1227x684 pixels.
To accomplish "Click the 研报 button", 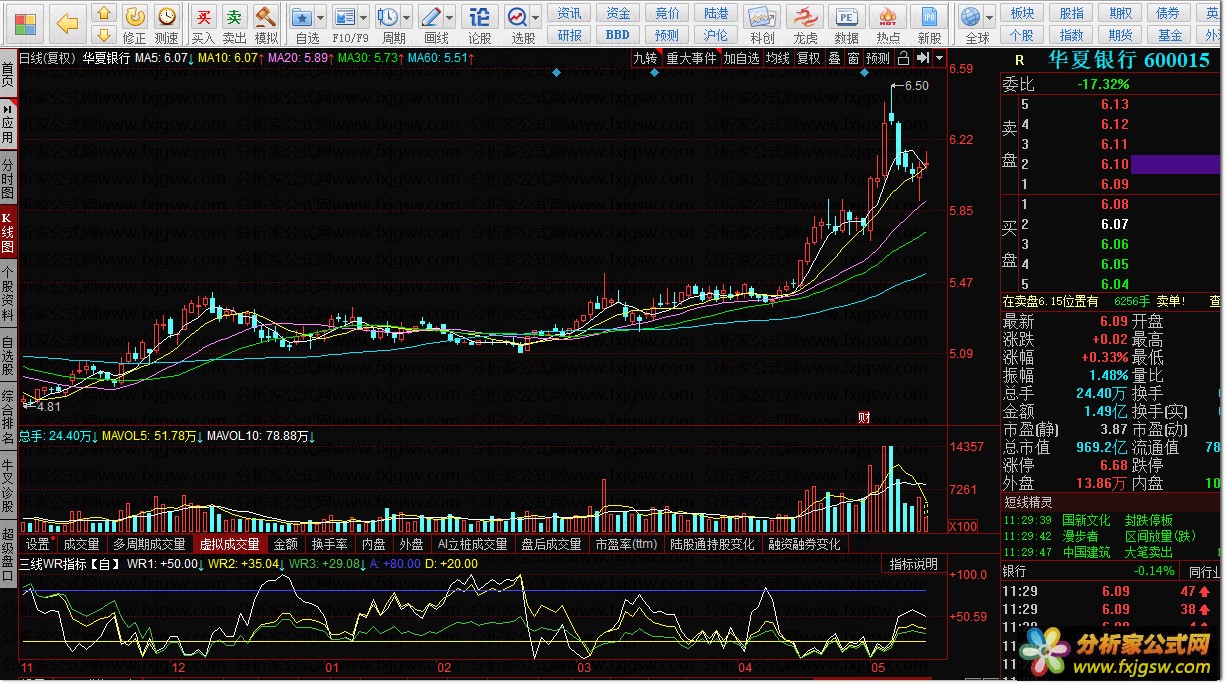I will (569, 35).
